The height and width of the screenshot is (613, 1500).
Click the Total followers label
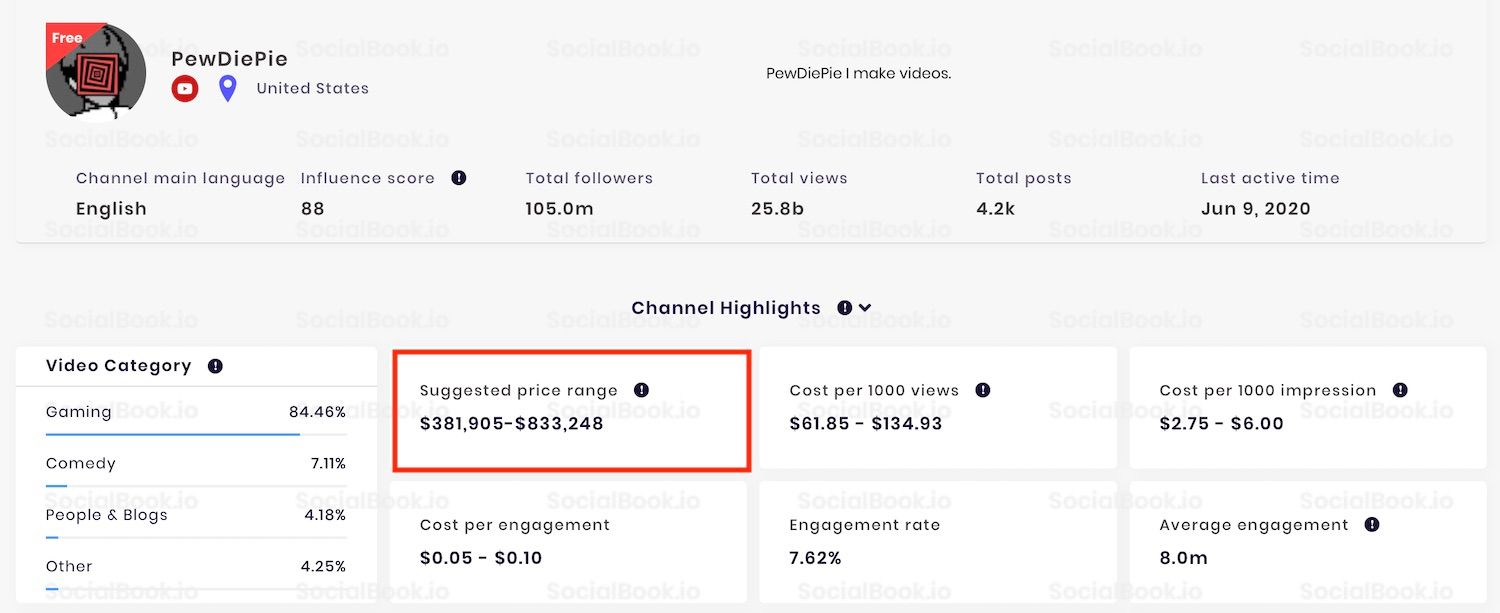589,178
